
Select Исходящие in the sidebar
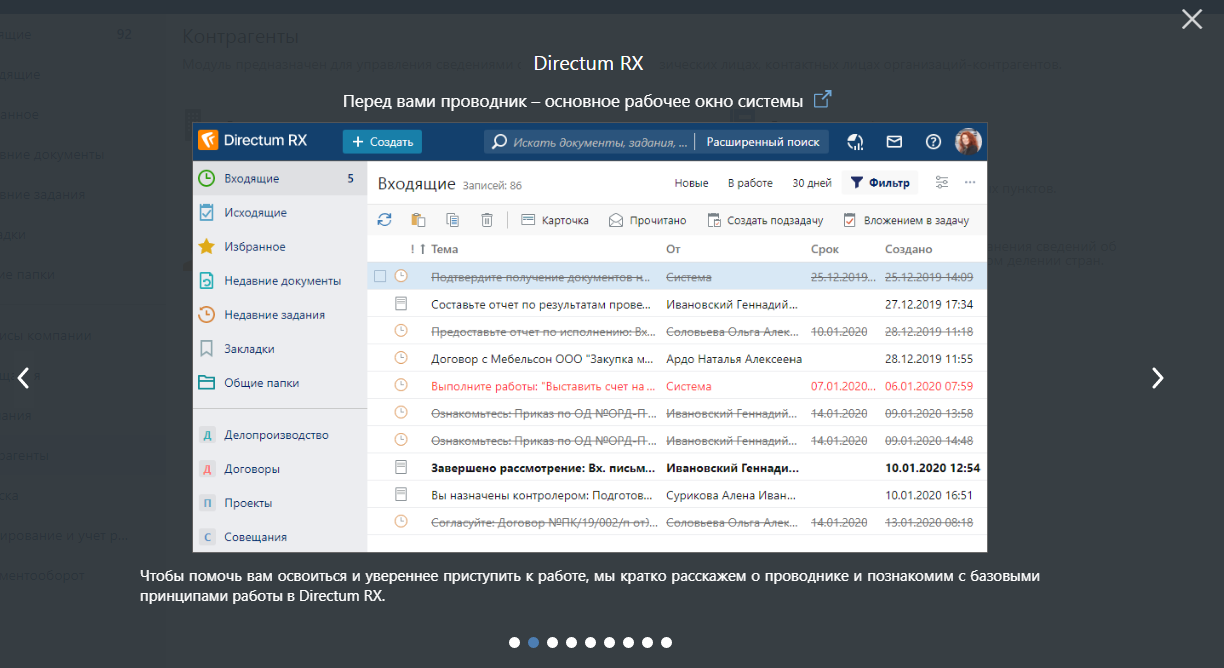pyautogui.click(x=255, y=213)
